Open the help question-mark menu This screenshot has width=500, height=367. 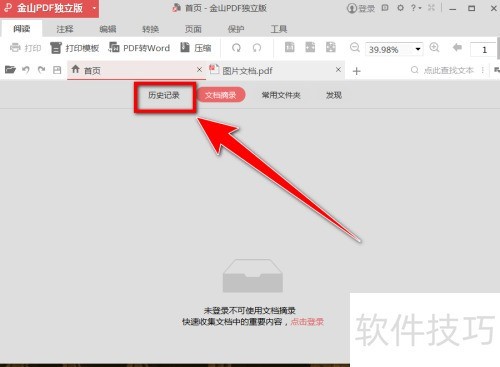tap(415, 8)
